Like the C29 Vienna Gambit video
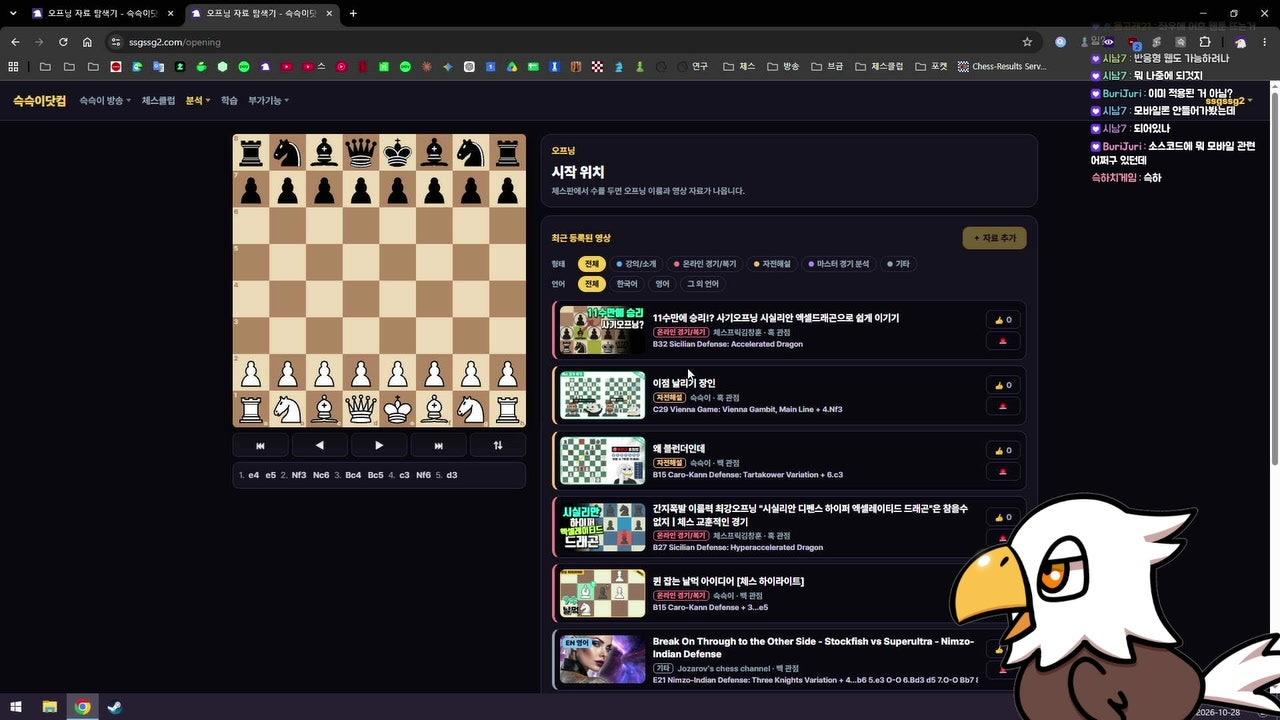 tap(1003, 385)
